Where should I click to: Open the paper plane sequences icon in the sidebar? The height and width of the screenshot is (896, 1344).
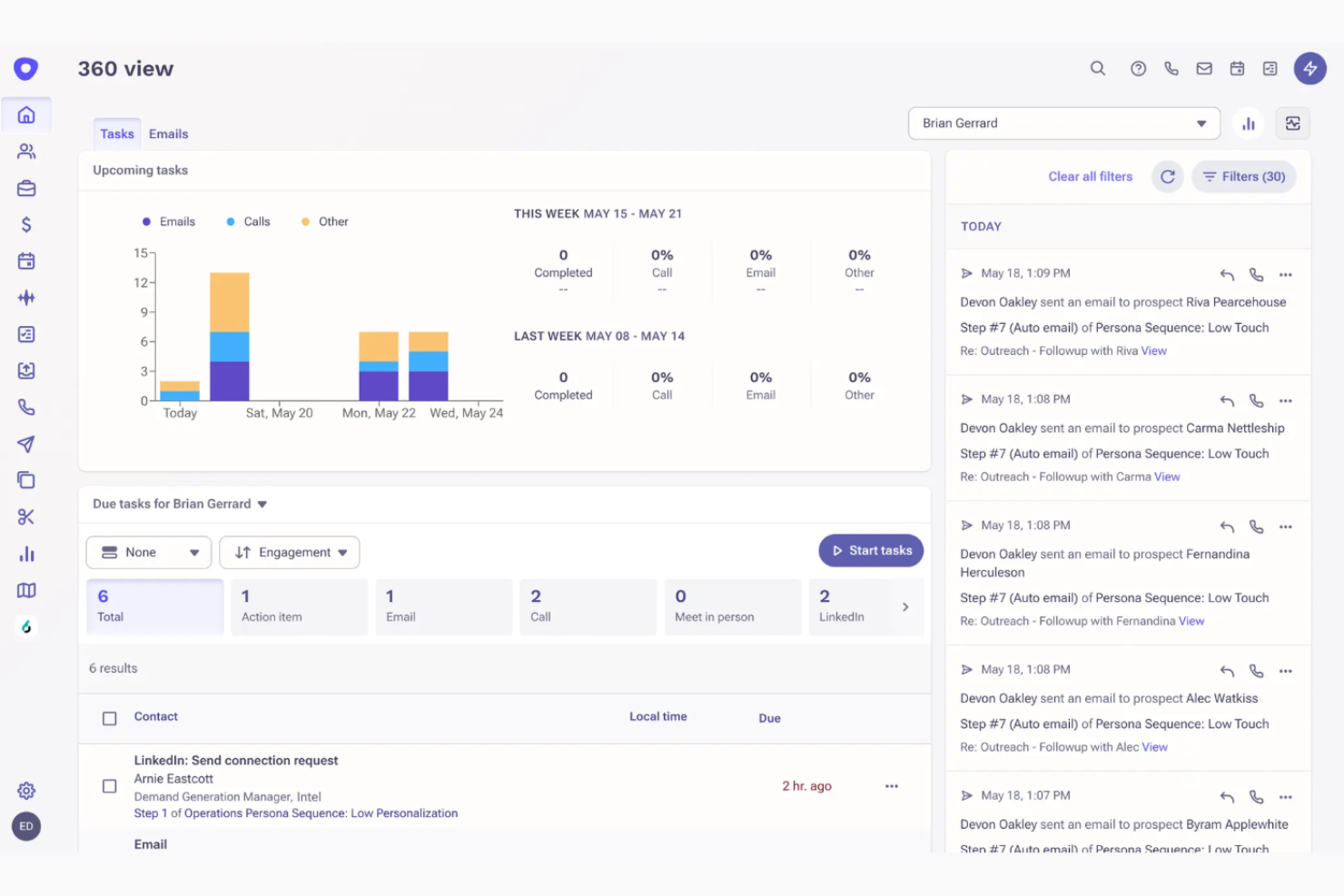coord(26,444)
